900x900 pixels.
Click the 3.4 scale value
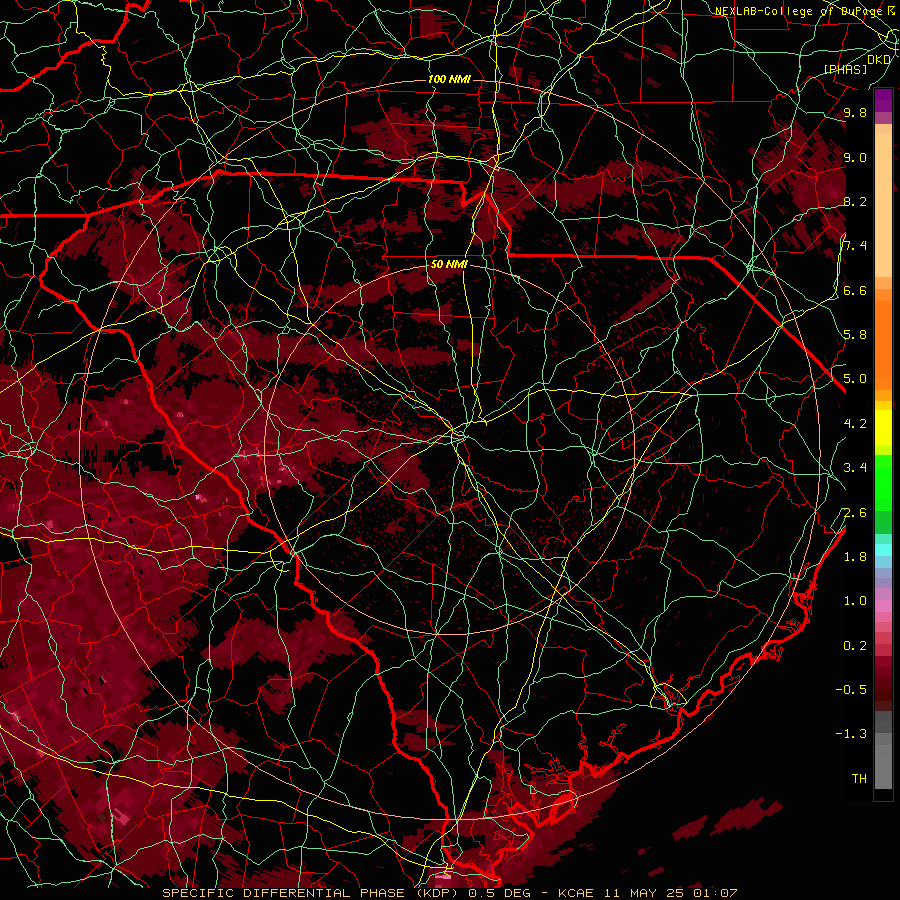tap(855, 468)
